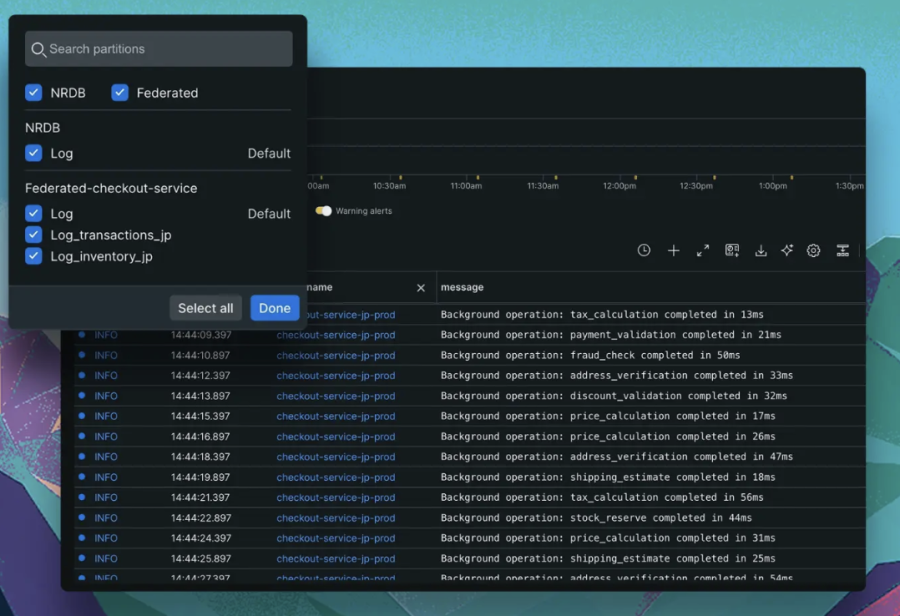Click INFO level in the 14:44:19.897 row

(x=106, y=478)
